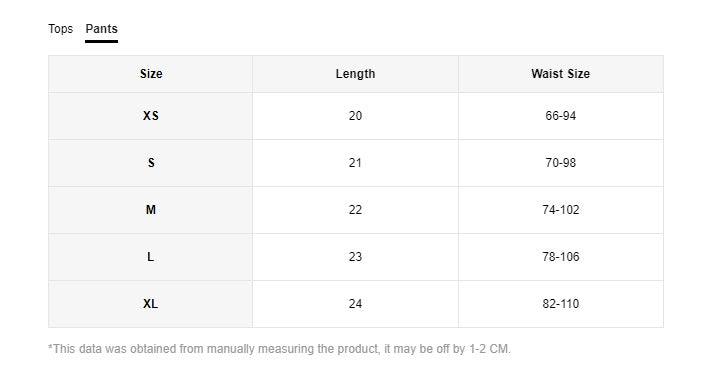Select the XS size row label
Viewport: 709px width, 370px height.
151,116
